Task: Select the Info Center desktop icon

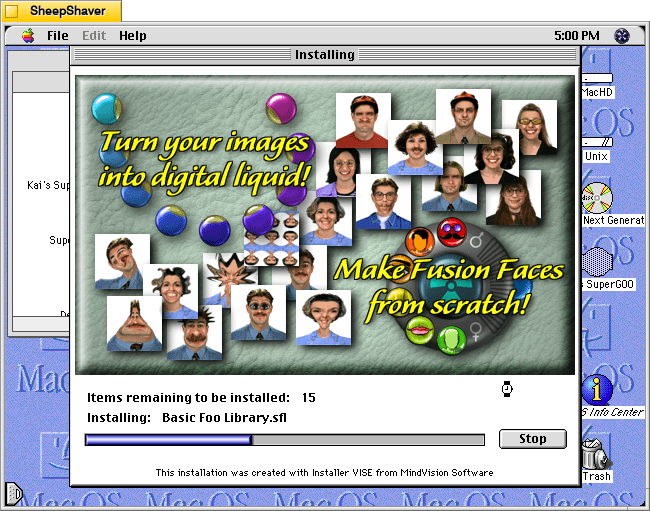Action: (x=597, y=390)
